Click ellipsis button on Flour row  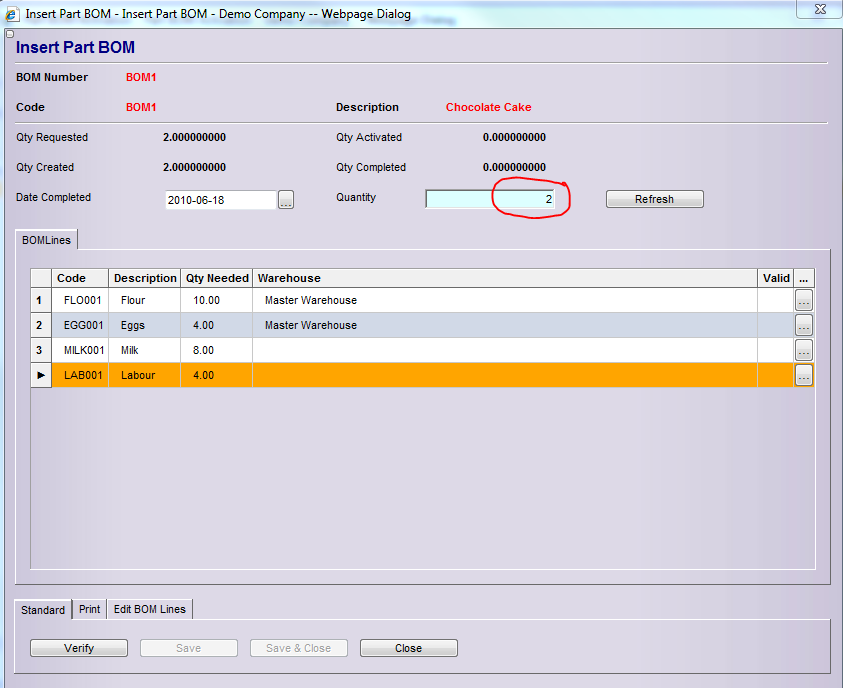(x=804, y=300)
